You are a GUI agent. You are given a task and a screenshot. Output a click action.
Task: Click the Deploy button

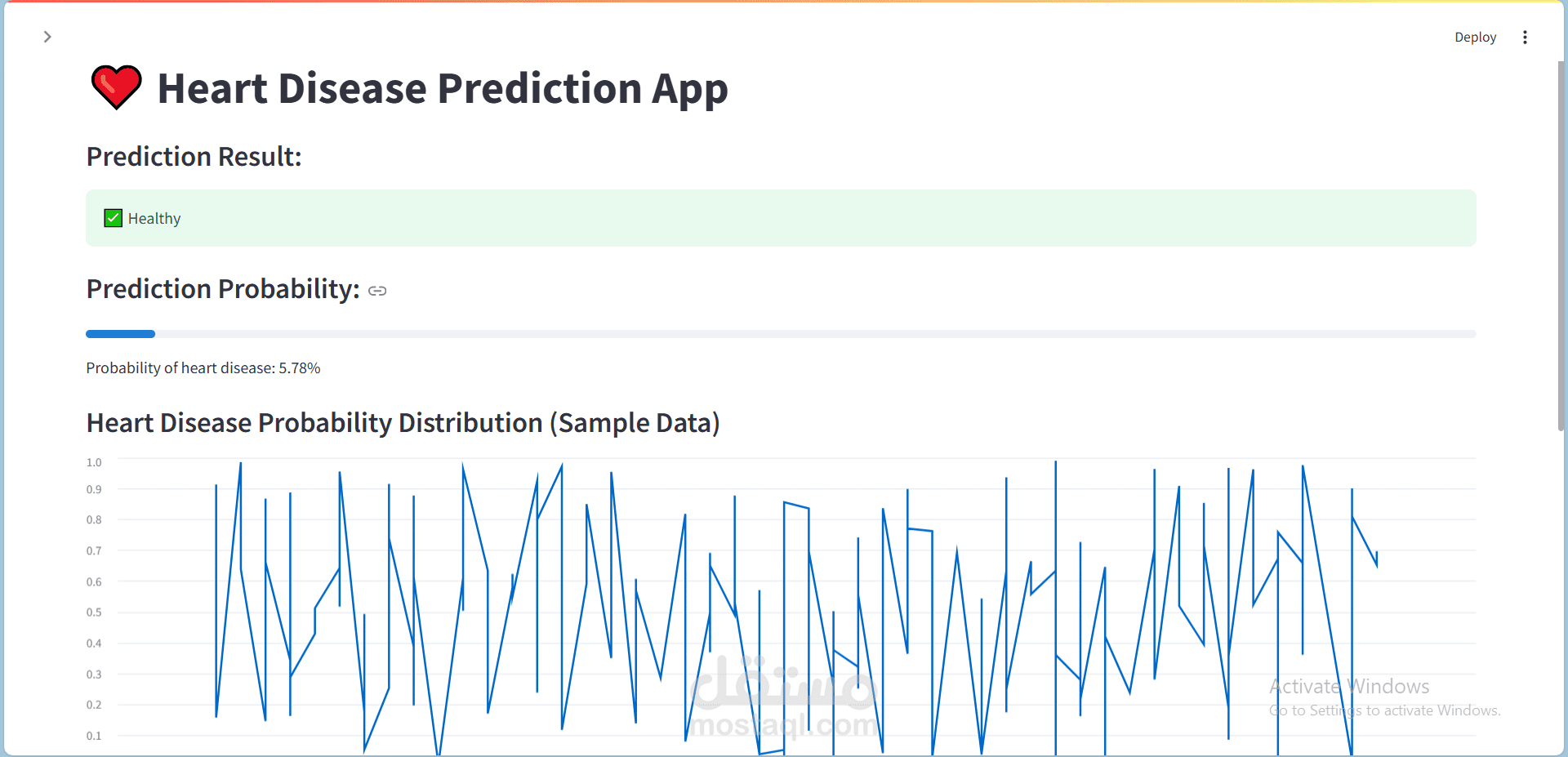pyautogui.click(x=1475, y=38)
